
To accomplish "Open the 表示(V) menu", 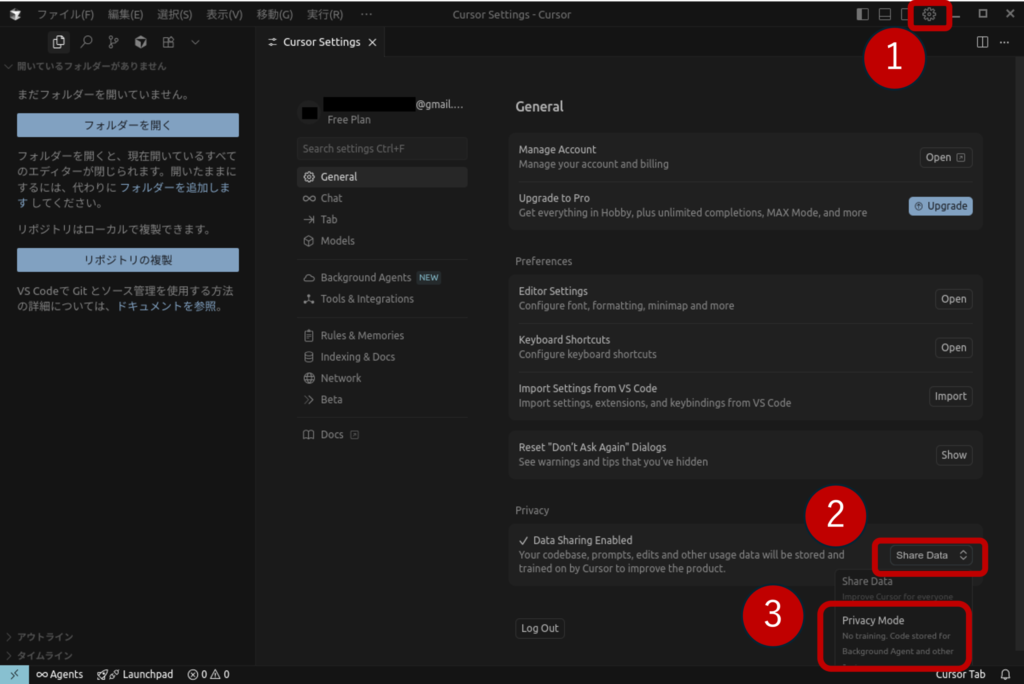I will tap(224, 14).
